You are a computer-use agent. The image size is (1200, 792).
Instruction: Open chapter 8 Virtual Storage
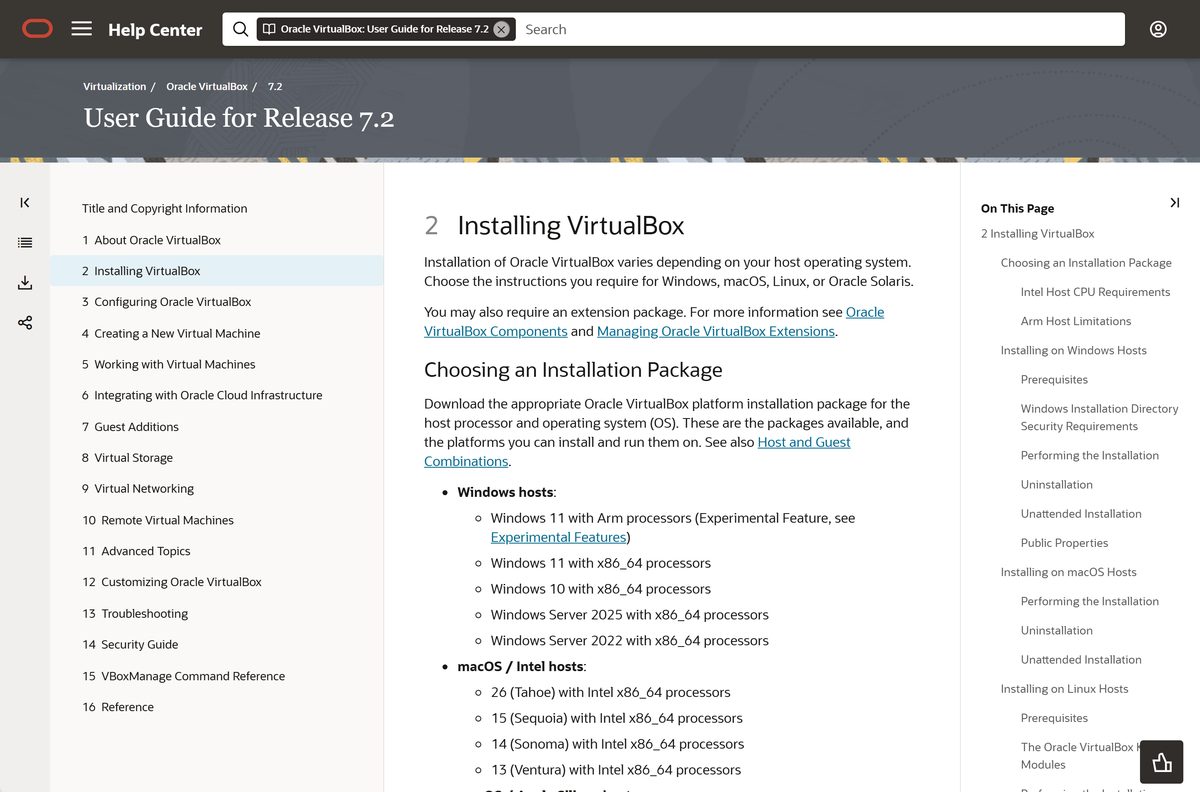click(x=127, y=458)
